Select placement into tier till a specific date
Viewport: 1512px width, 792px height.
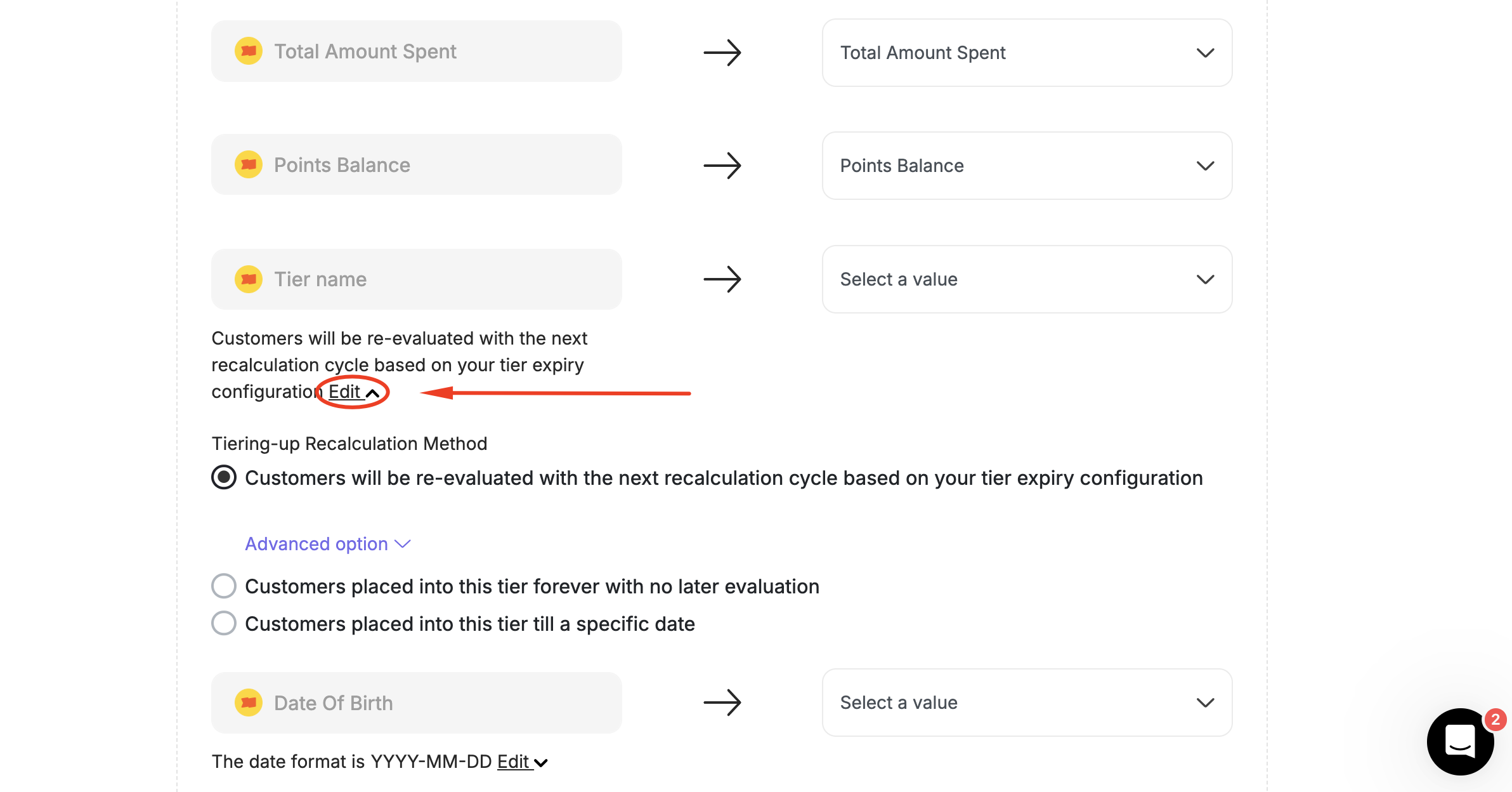pos(223,624)
